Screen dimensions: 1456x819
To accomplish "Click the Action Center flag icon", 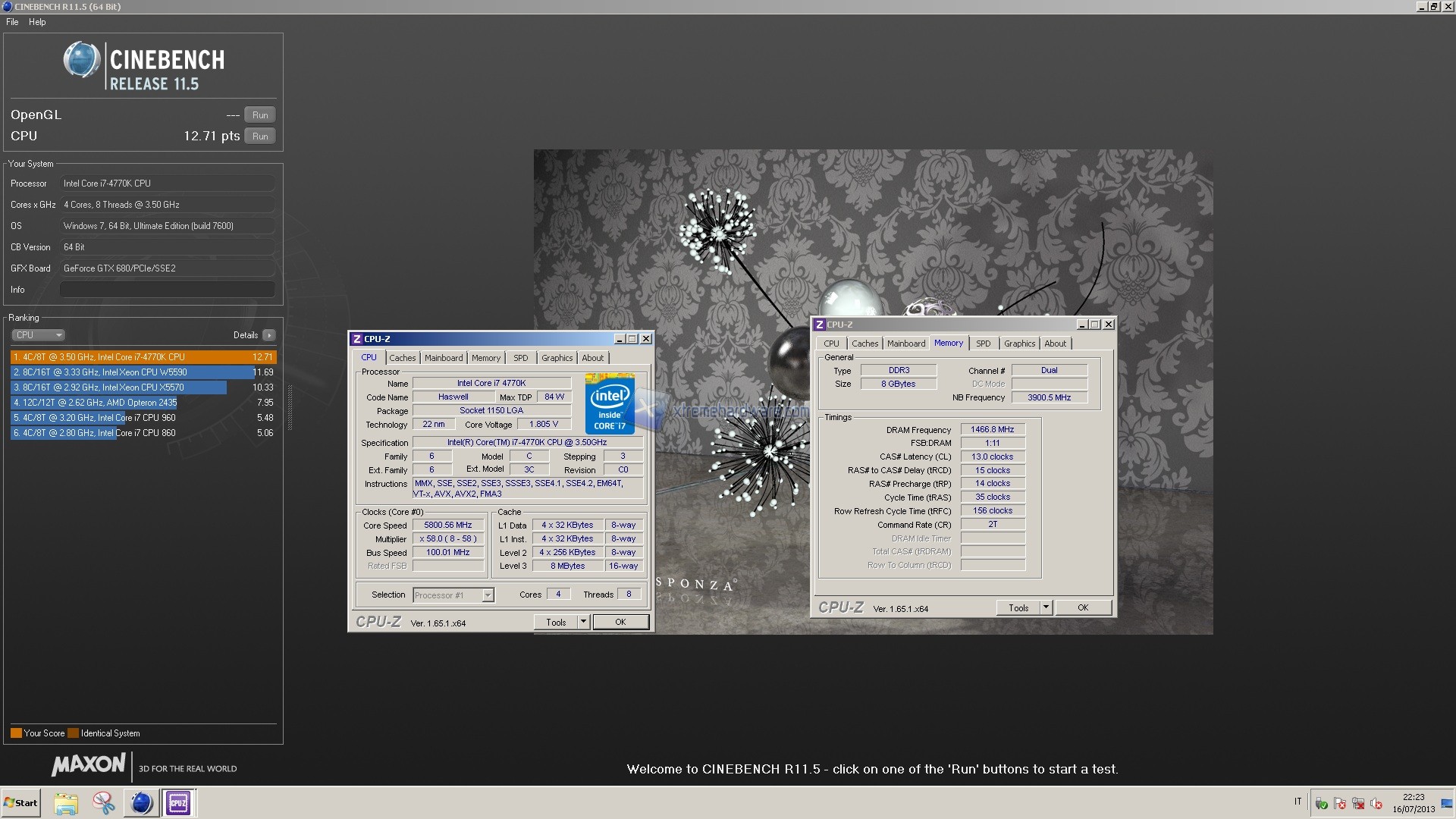I will point(1339,803).
